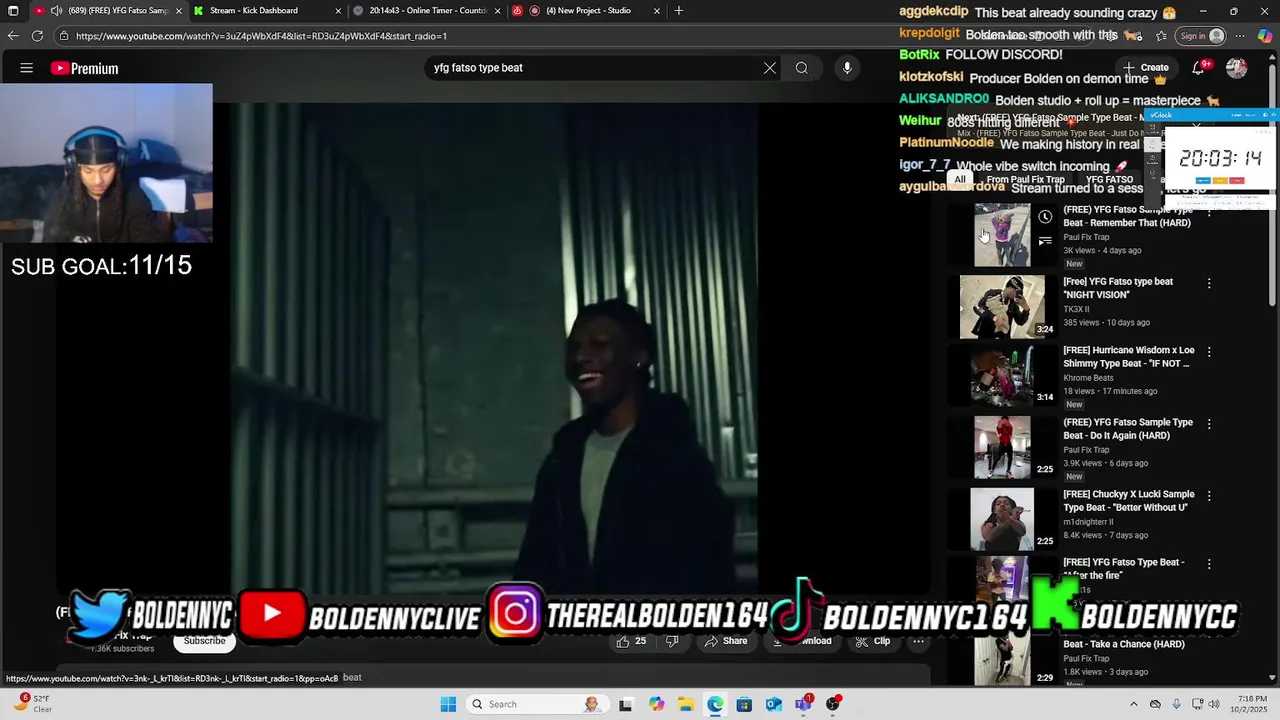Open File Explorer from the taskbar
The height and width of the screenshot is (720, 1280).
[686, 704]
